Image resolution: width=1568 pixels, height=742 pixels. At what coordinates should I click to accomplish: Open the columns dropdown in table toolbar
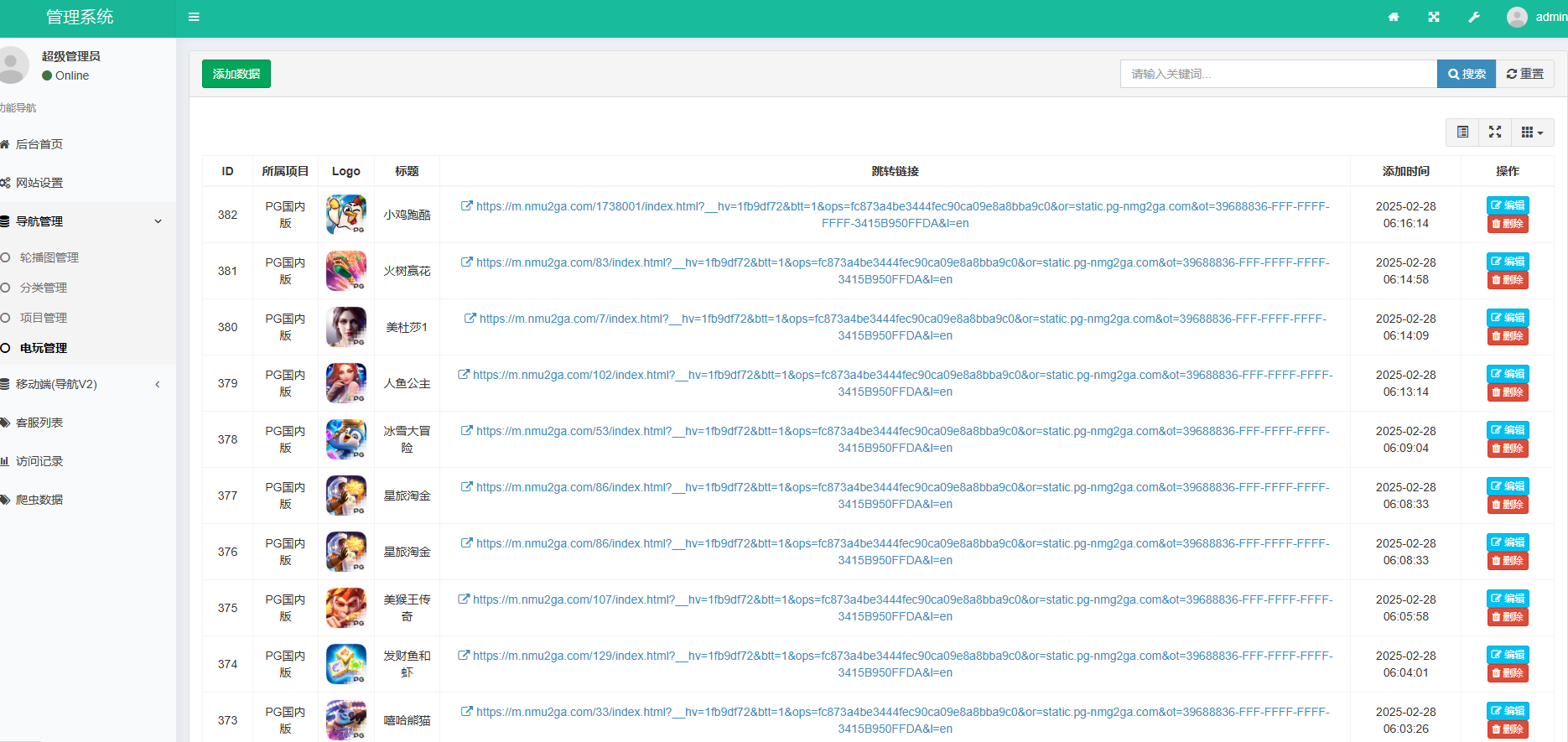click(1532, 132)
